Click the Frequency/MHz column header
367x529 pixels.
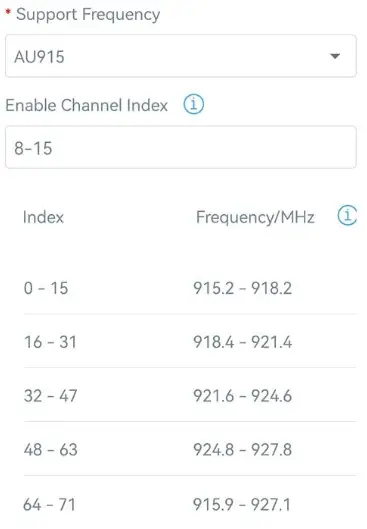coord(255,217)
